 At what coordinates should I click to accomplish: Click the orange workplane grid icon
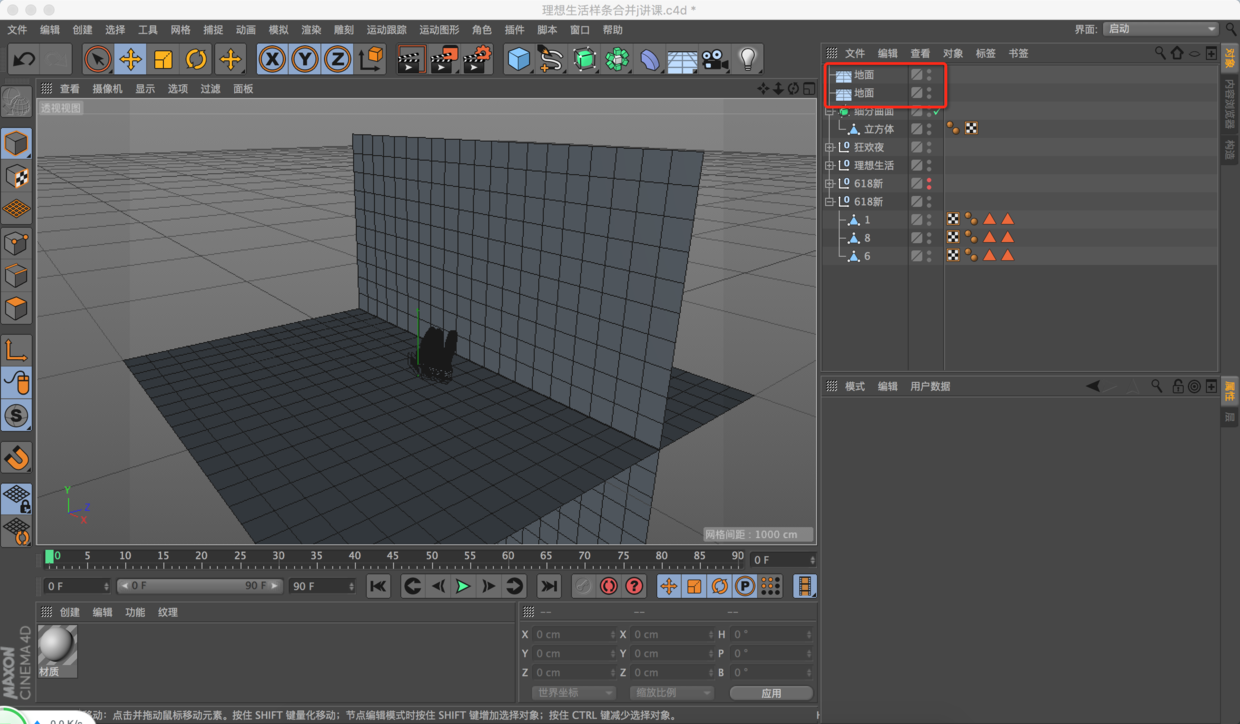click(x=16, y=210)
